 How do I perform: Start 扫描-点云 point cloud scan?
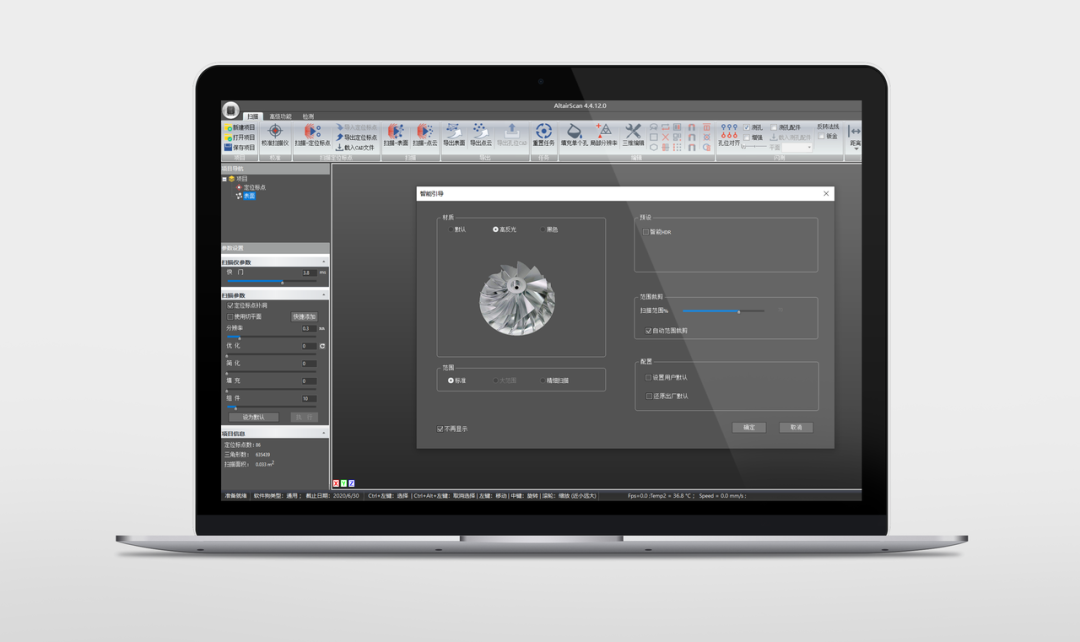pos(424,132)
